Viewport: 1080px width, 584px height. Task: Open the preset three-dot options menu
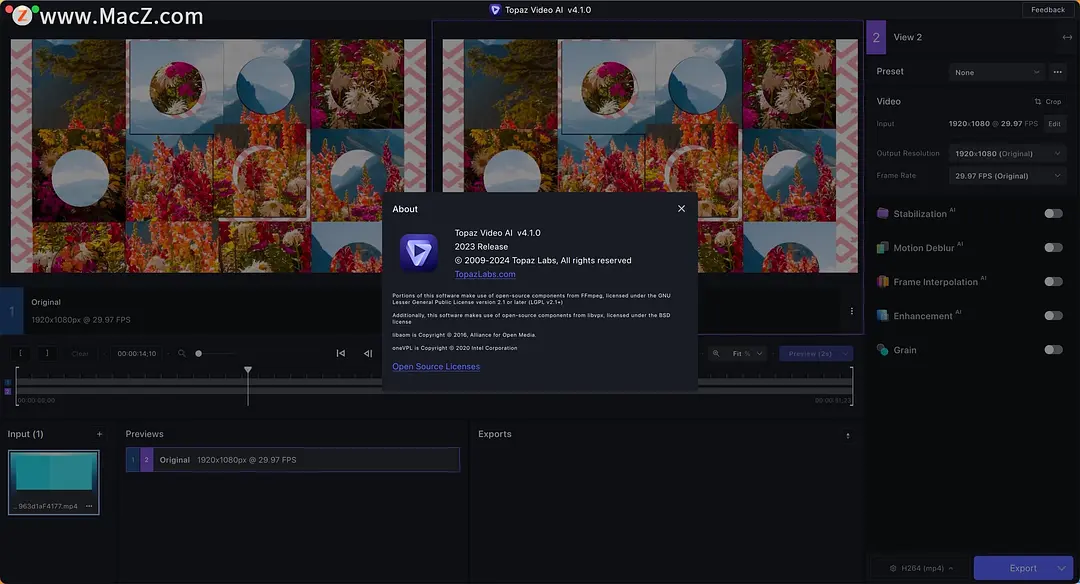pos(1057,72)
